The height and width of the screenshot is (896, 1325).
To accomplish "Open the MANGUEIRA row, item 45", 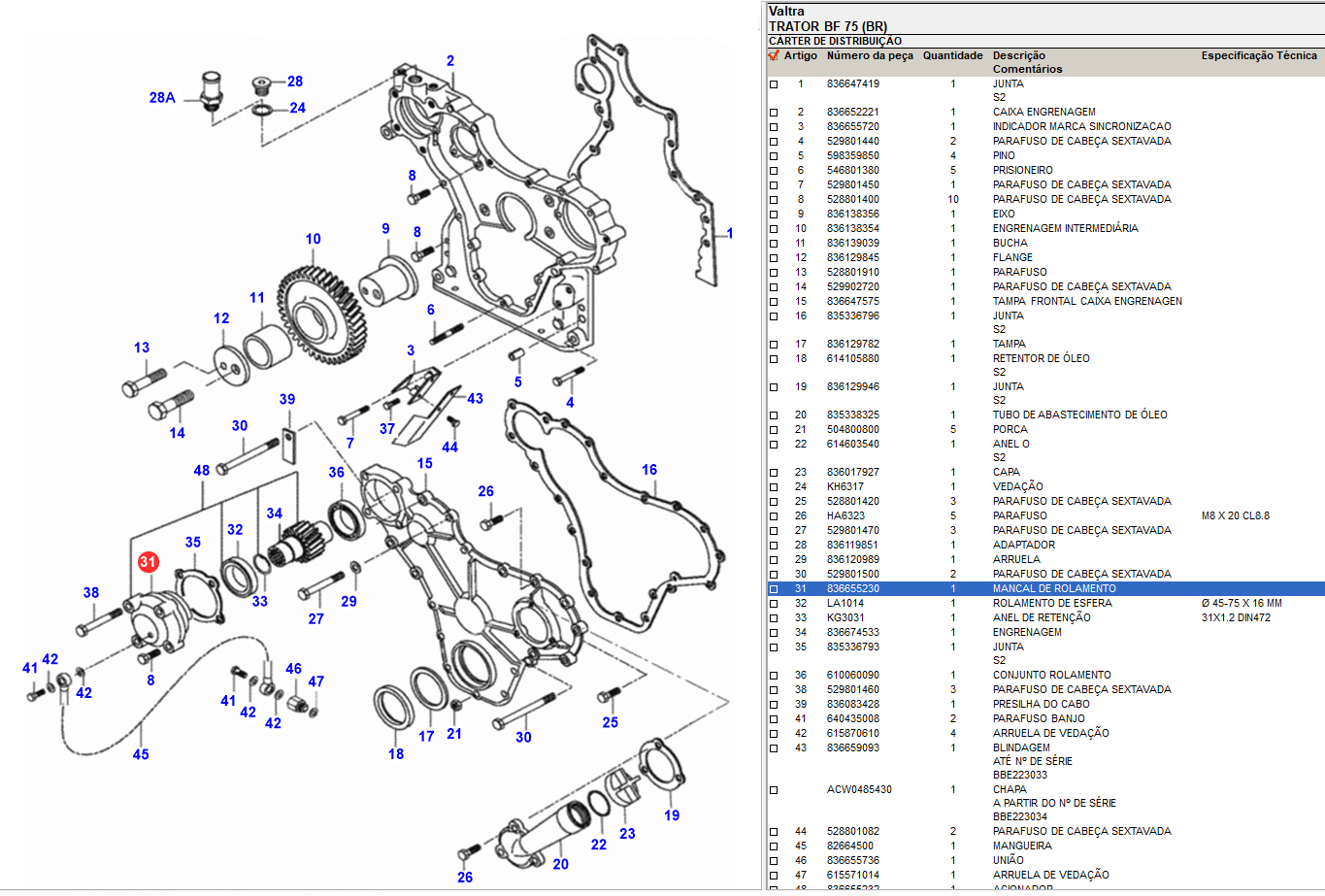I will (x=1021, y=846).
